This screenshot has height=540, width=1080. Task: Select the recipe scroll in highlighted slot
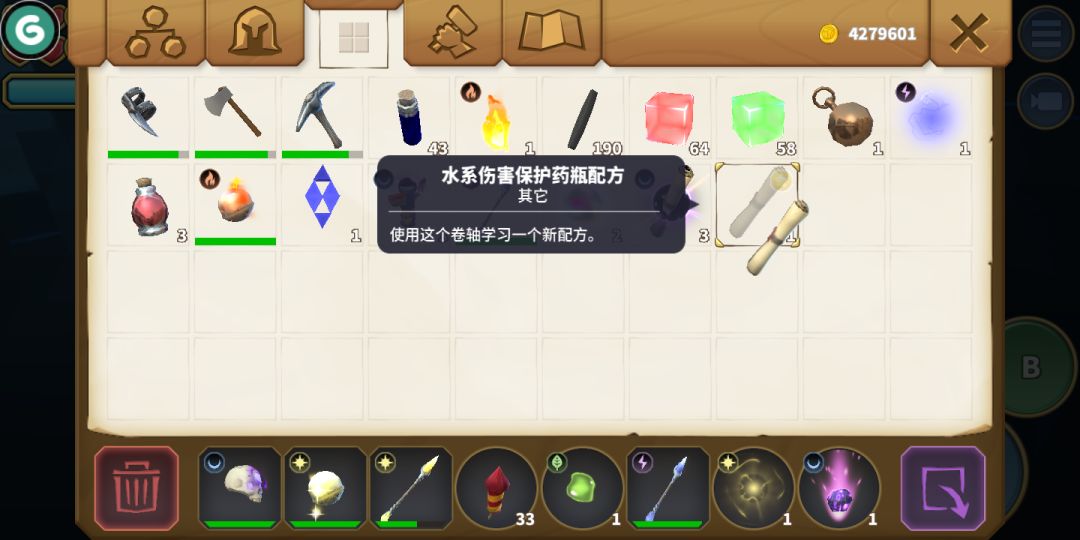click(757, 205)
